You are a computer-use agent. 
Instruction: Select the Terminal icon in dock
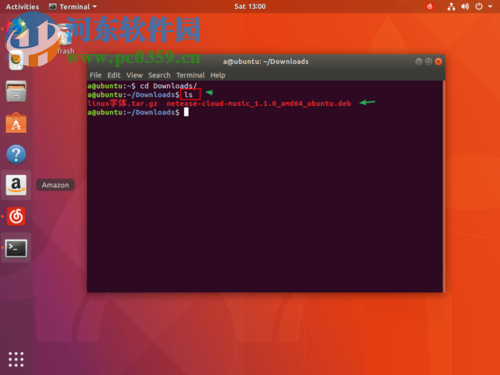coord(16,248)
